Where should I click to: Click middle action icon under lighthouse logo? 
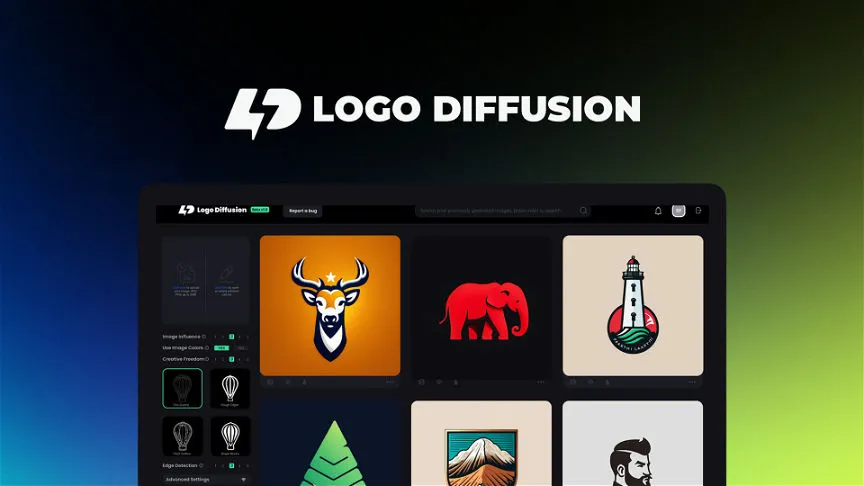[x=591, y=382]
